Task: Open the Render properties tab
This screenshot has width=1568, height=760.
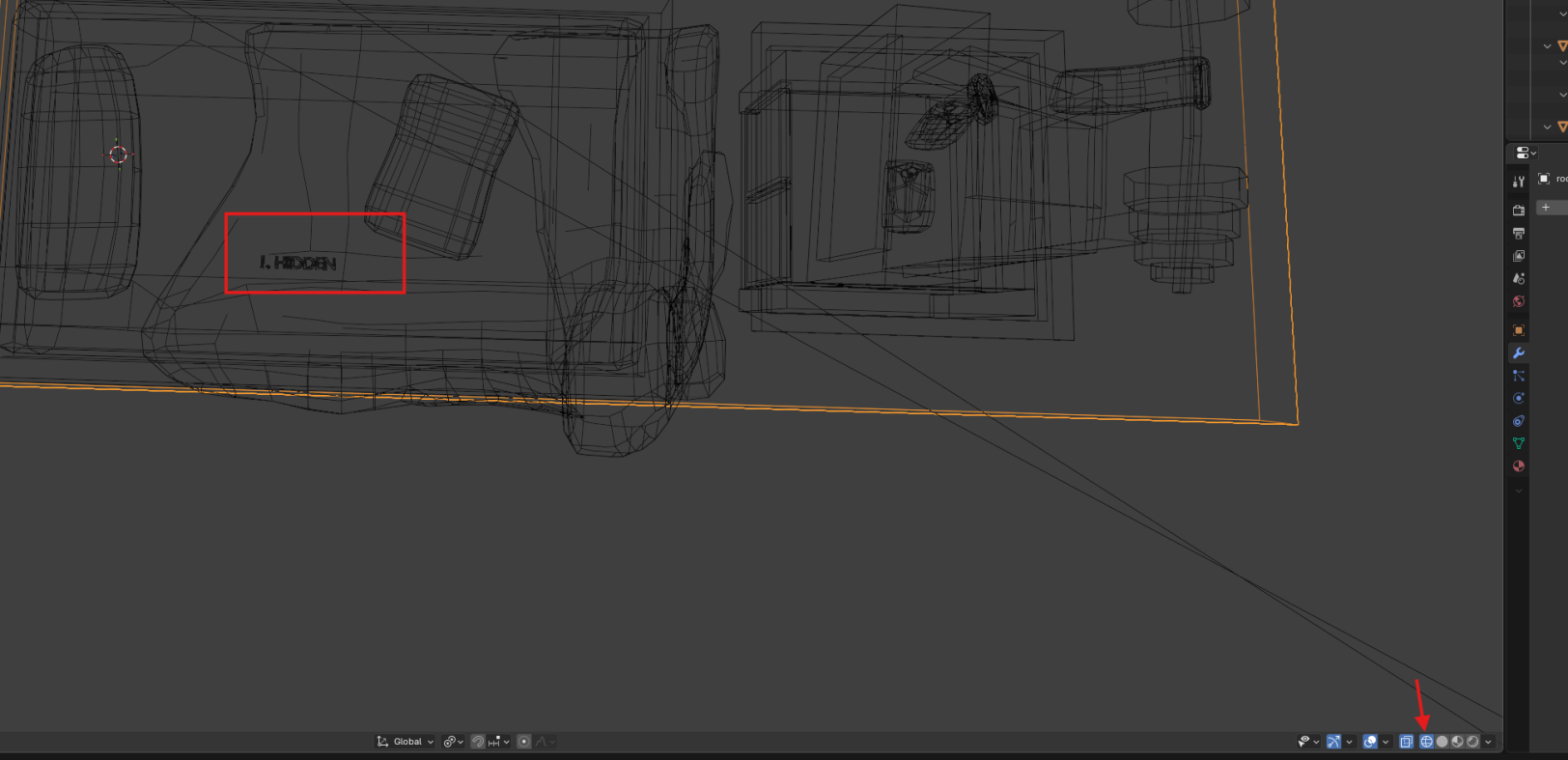Action: click(1519, 210)
